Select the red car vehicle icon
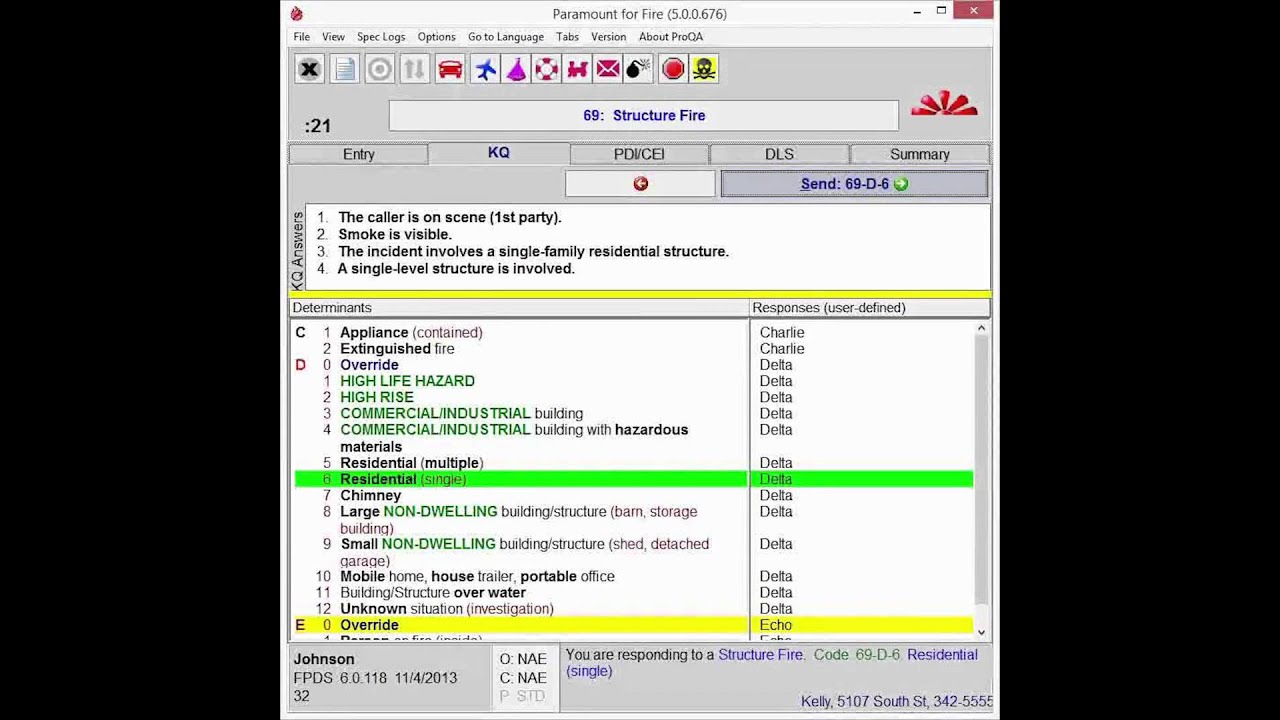Viewport: 1280px width, 720px height. 450,69
